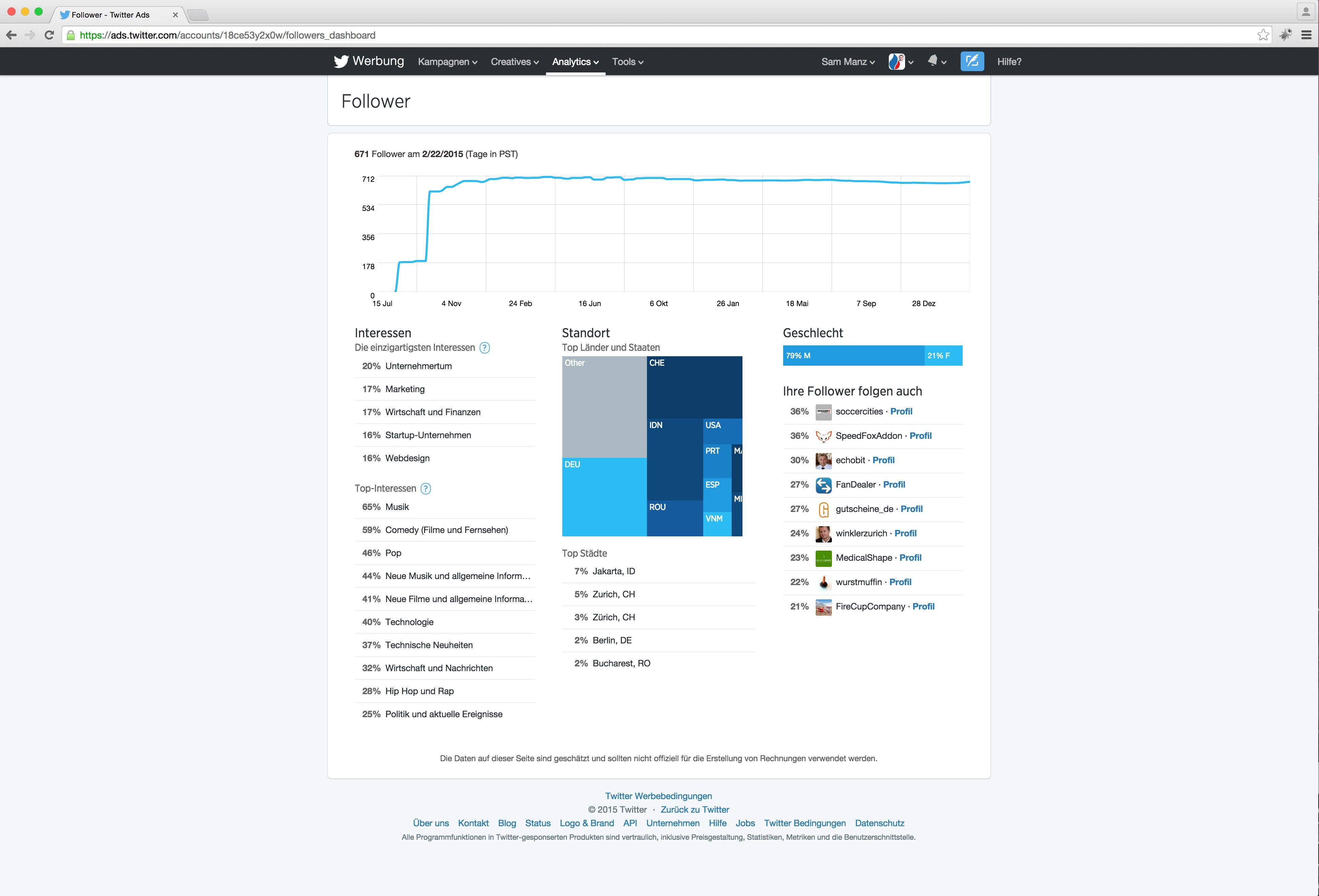Click the 79% M gender bar segment

click(854, 356)
